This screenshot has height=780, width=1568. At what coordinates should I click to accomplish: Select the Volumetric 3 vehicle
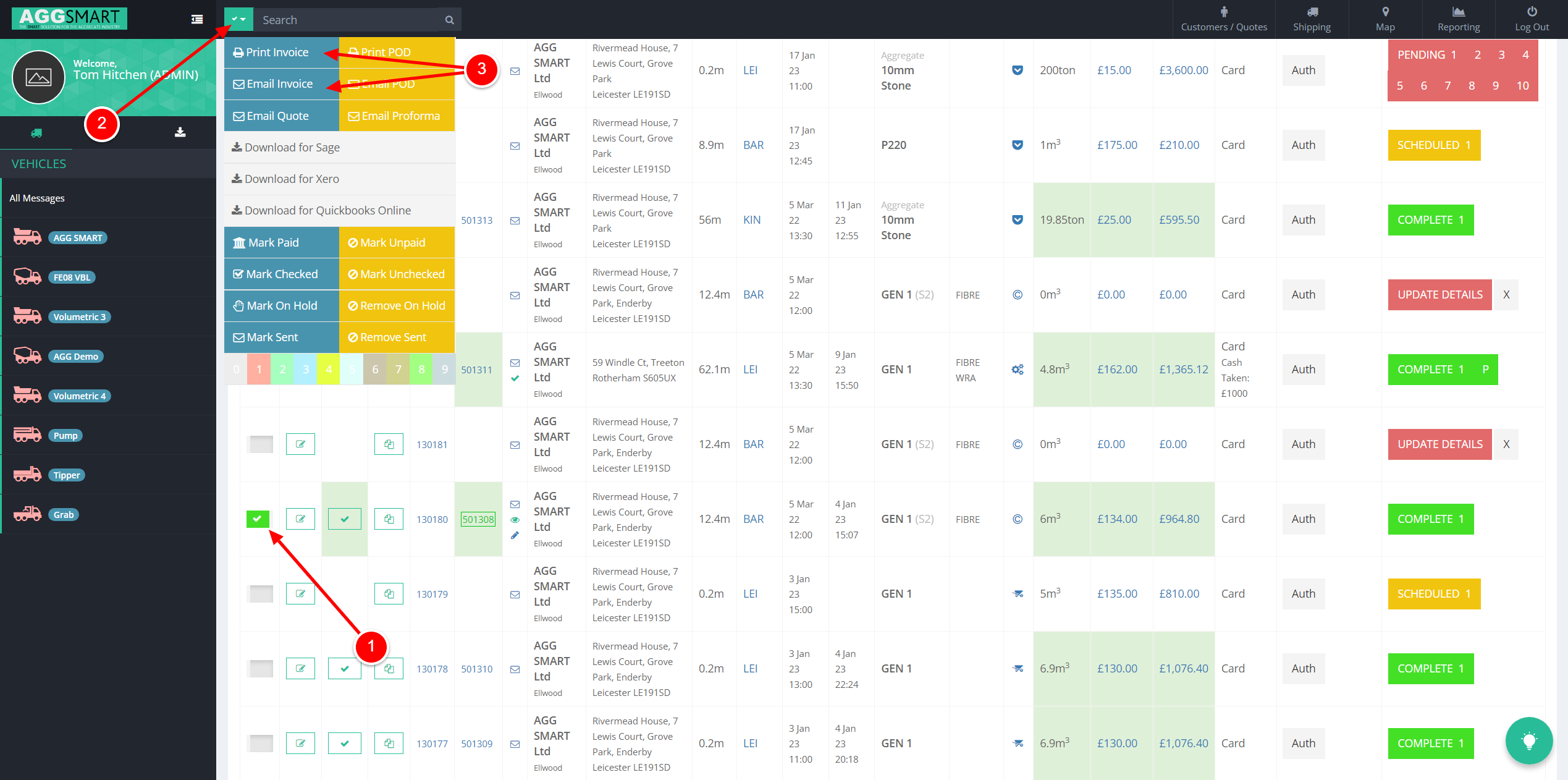point(79,316)
